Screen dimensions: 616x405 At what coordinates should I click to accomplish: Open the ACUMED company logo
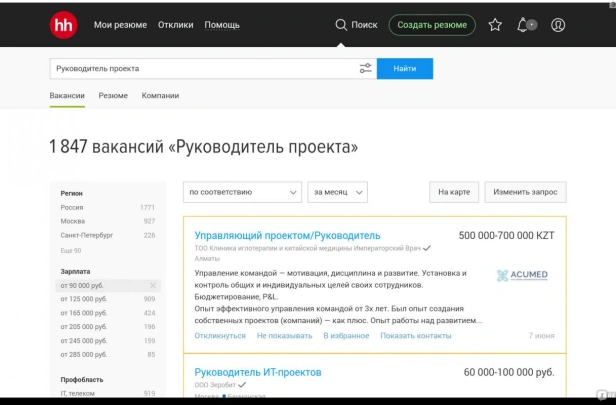522,275
